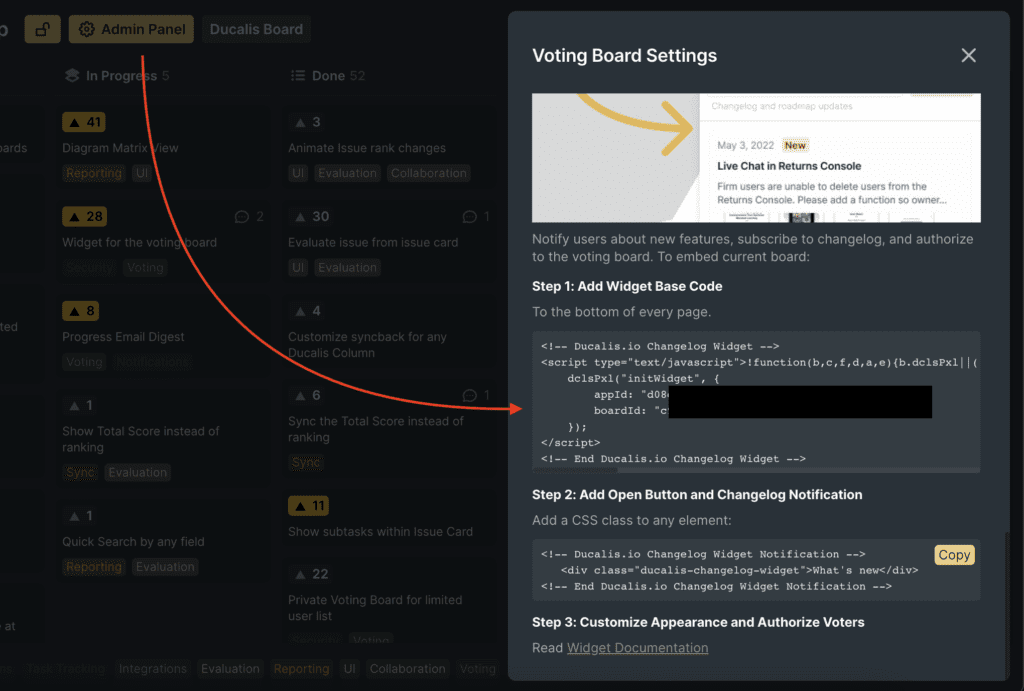Click the unlock padlock icon button
The height and width of the screenshot is (691, 1024).
click(42, 29)
